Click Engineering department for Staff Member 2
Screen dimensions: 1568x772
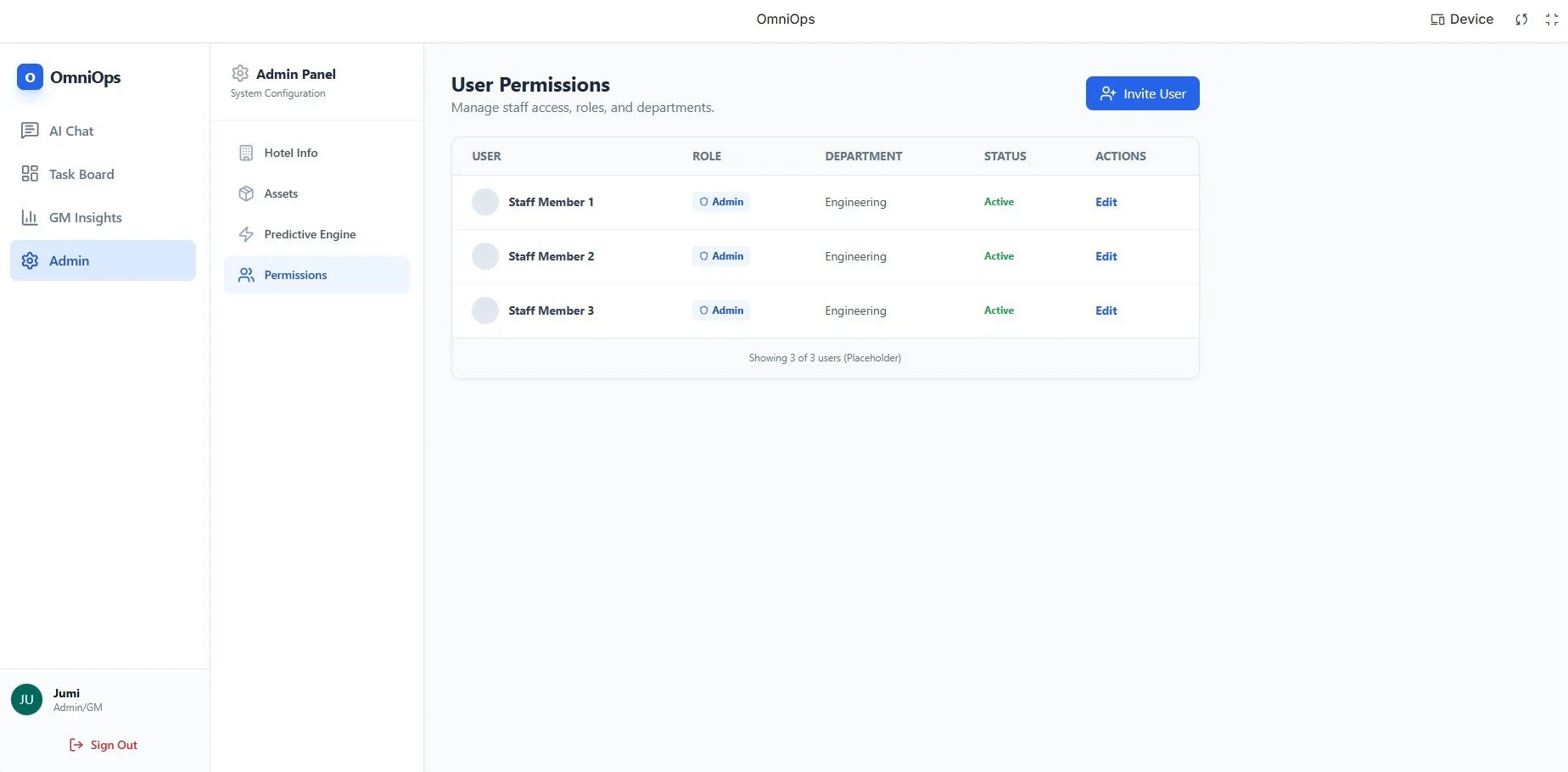[x=855, y=256]
